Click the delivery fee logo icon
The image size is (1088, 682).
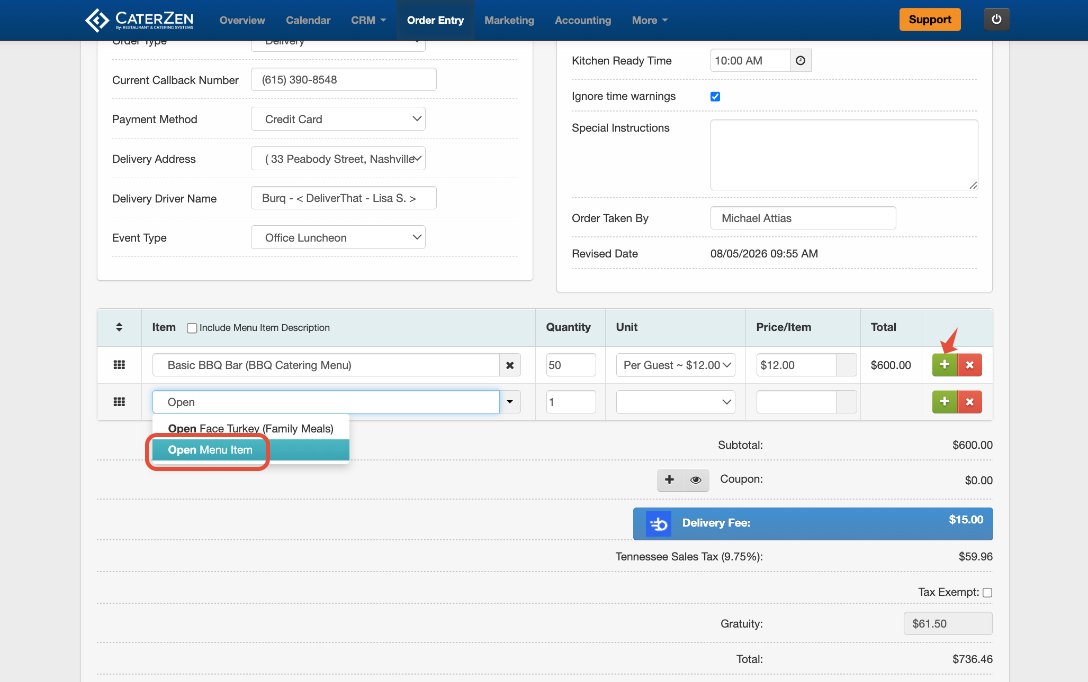[658, 524]
